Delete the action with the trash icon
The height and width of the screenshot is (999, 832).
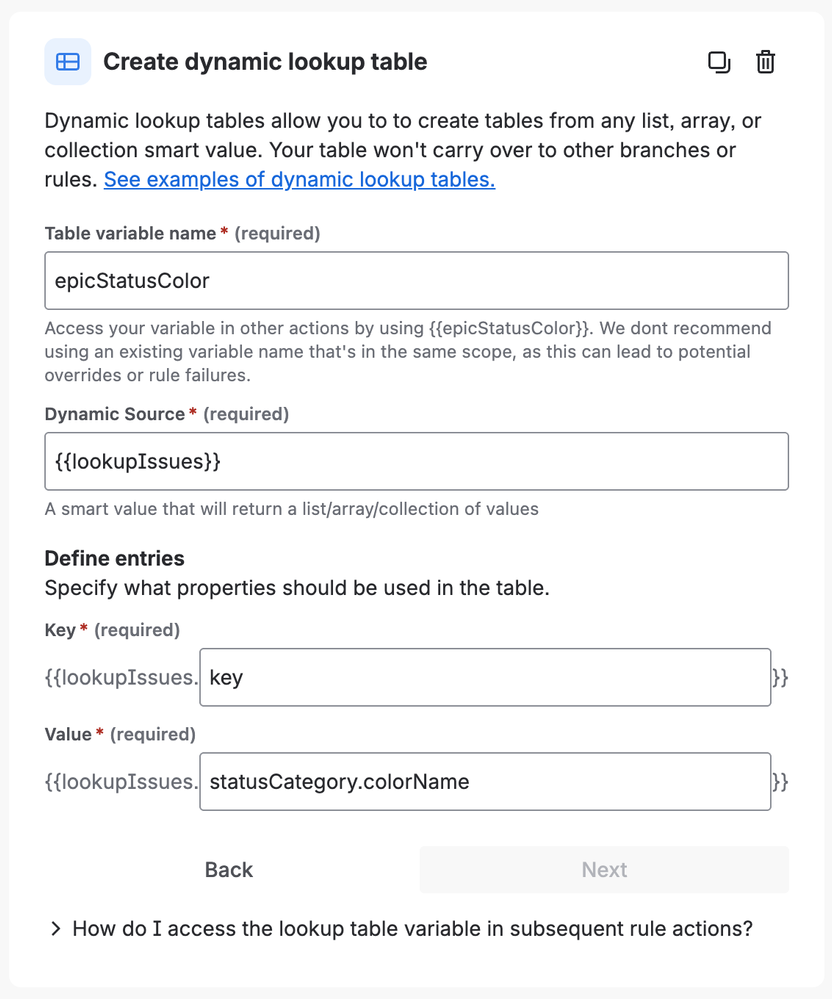coord(765,62)
